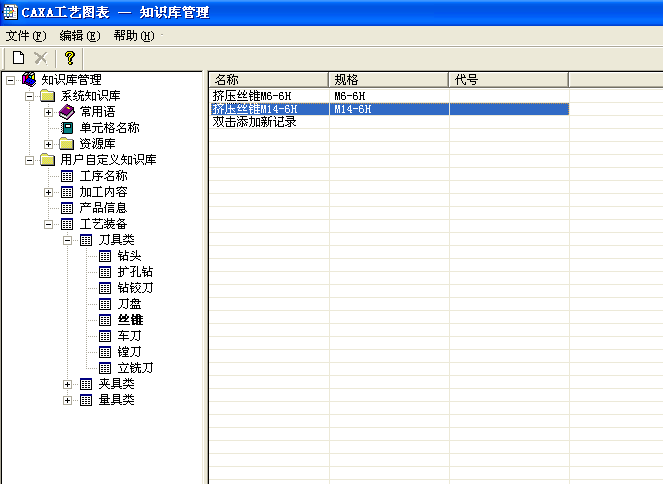663x484 pixels.
Task: Click the table icon beside 车刀
Action: (105, 336)
